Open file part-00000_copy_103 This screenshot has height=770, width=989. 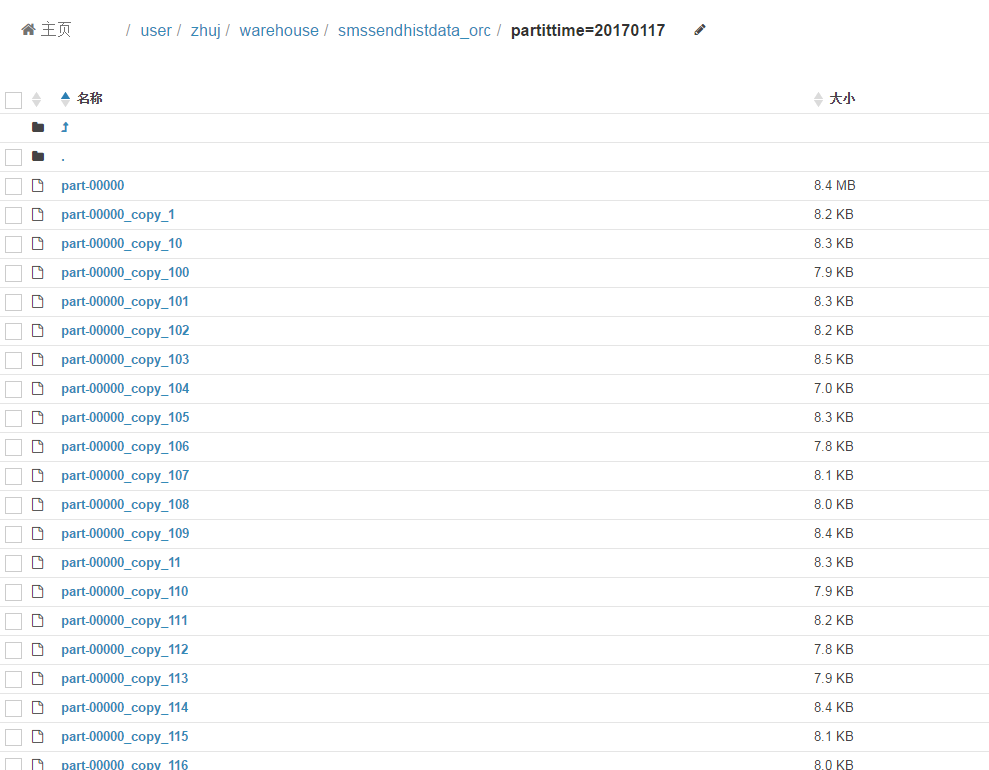click(x=125, y=359)
